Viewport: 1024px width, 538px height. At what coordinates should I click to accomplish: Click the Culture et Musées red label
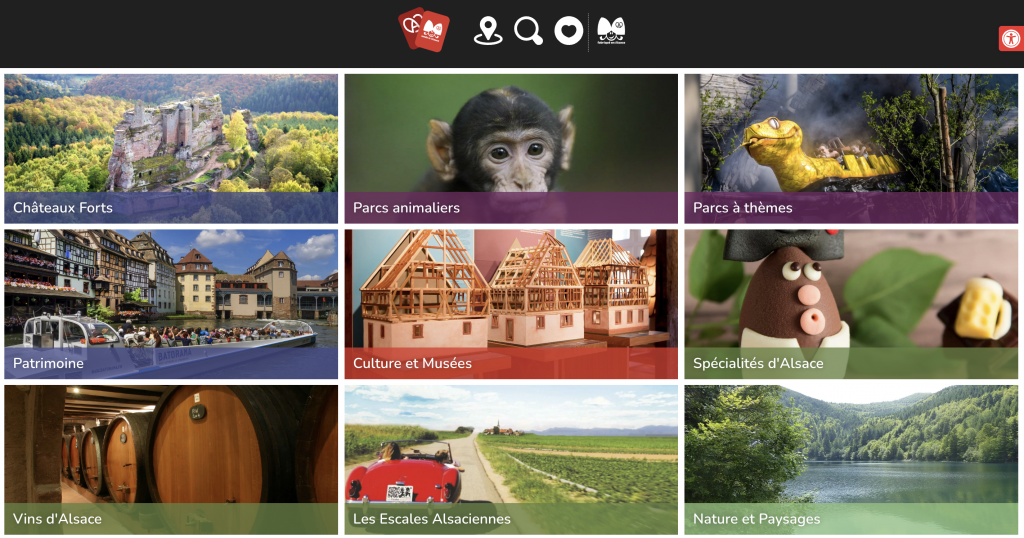pos(511,363)
